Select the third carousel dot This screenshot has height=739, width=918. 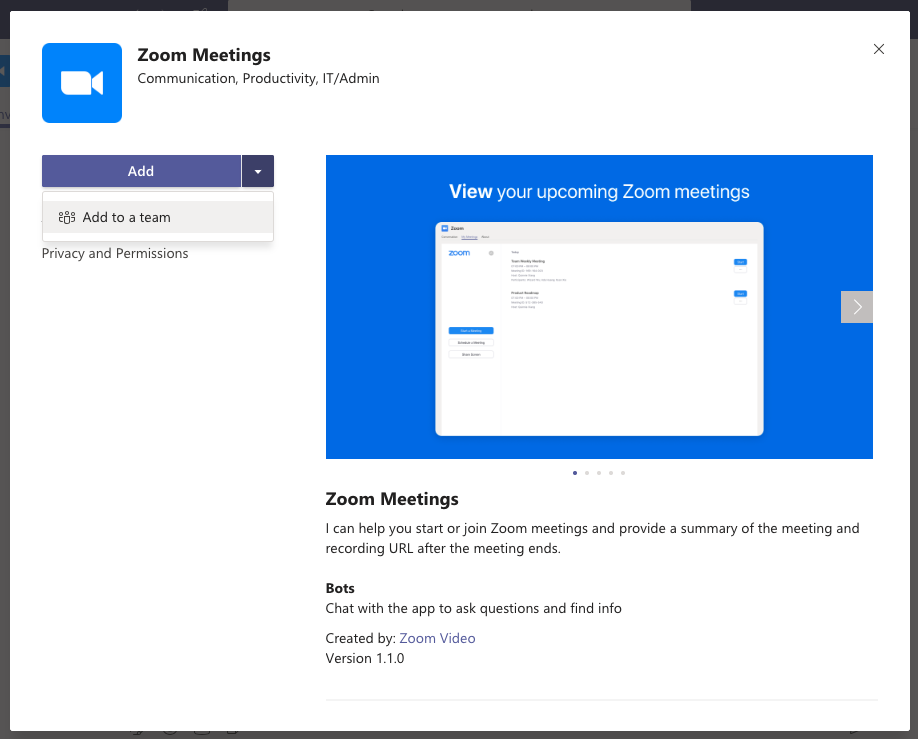click(599, 473)
